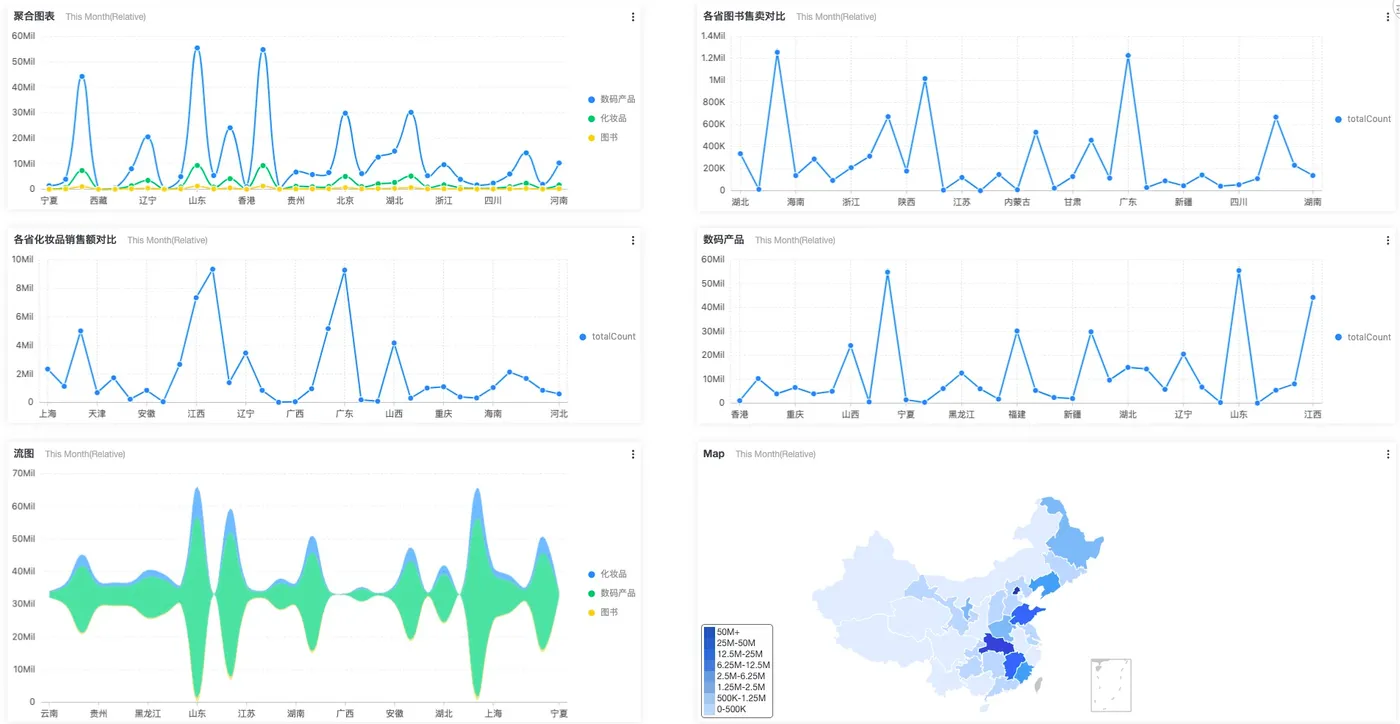
Task: Click the 山东 peak point in 聚合图表
Action: (197, 48)
